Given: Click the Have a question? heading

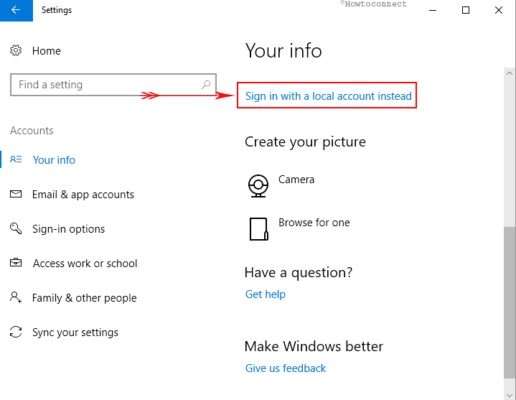Looking at the screenshot, I should [x=298, y=273].
